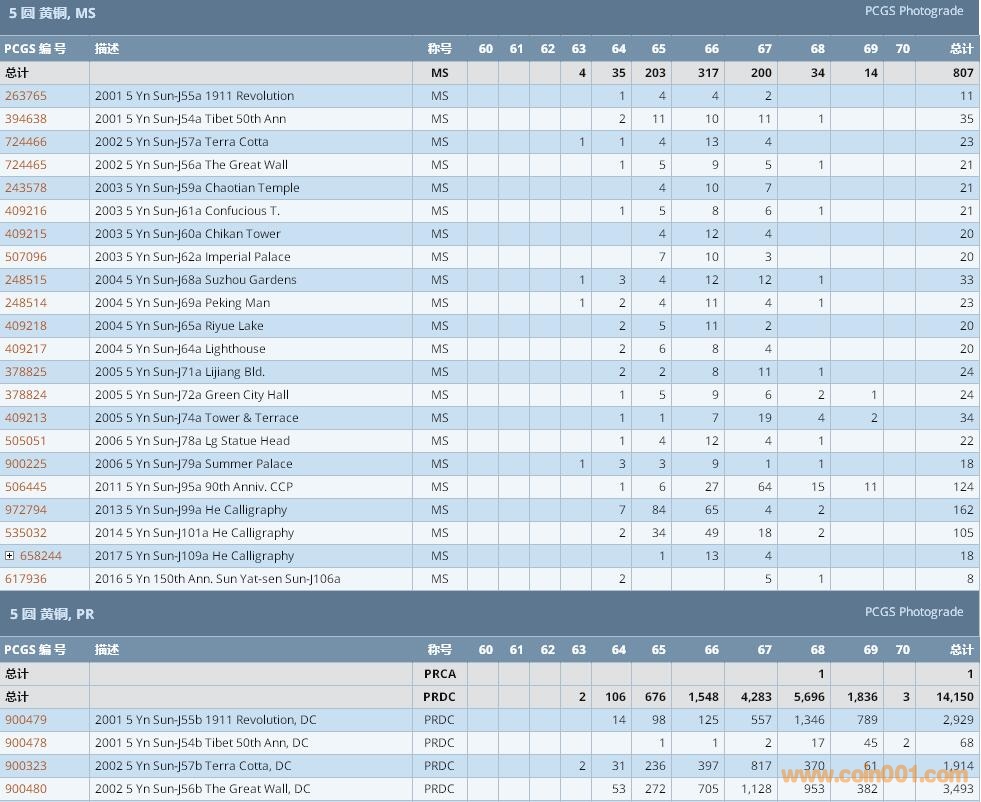This screenshot has width=981, height=802.
Task: Open PCGS number 506445 90th Anniv. CCP
Action: pos(26,487)
